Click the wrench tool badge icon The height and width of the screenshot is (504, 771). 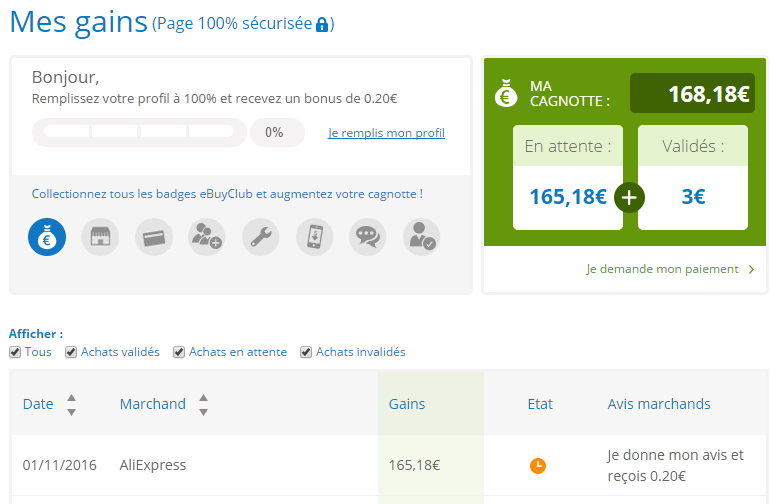click(261, 237)
